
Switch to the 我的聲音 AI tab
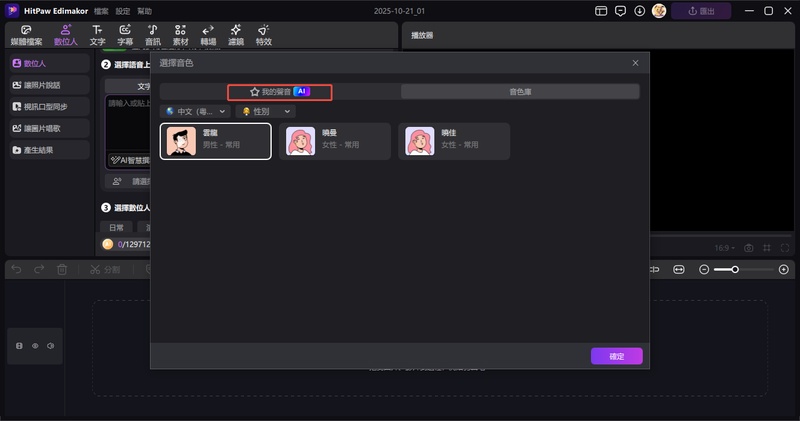coord(280,91)
